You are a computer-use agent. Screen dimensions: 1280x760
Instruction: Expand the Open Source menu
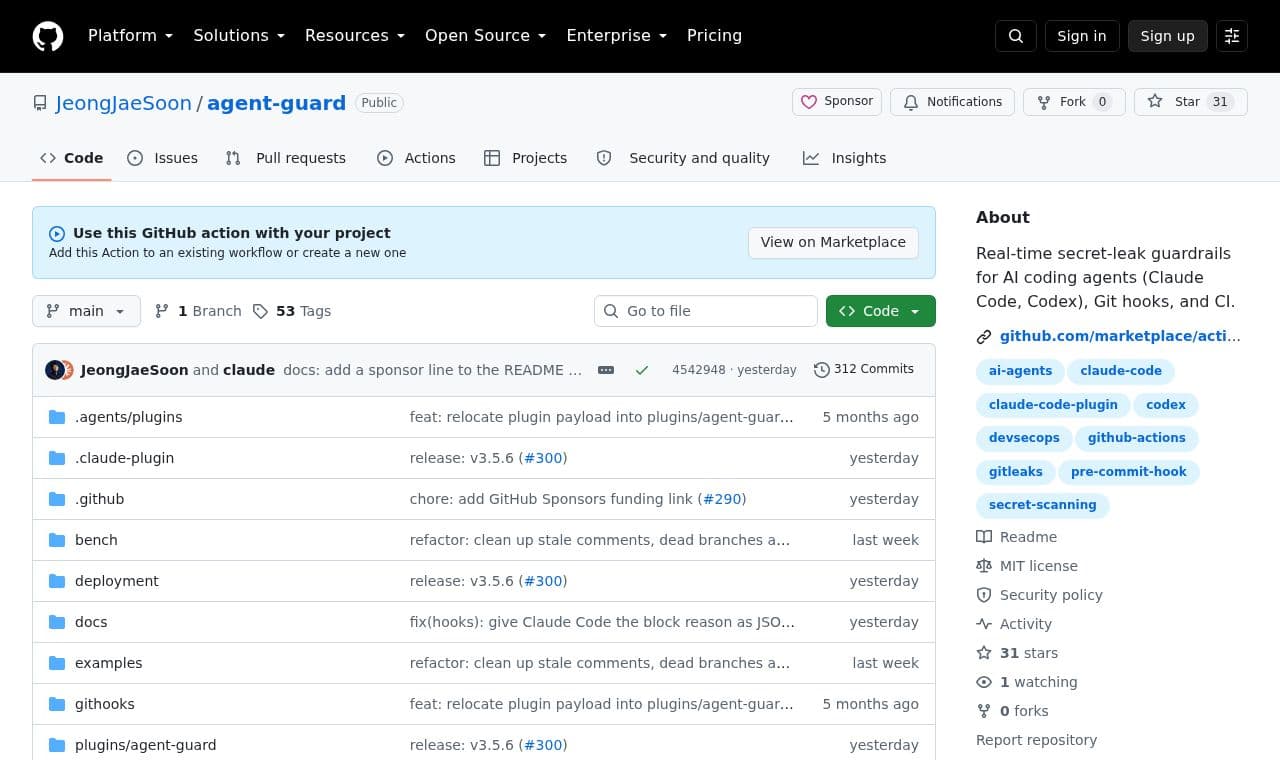[x=486, y=36]
